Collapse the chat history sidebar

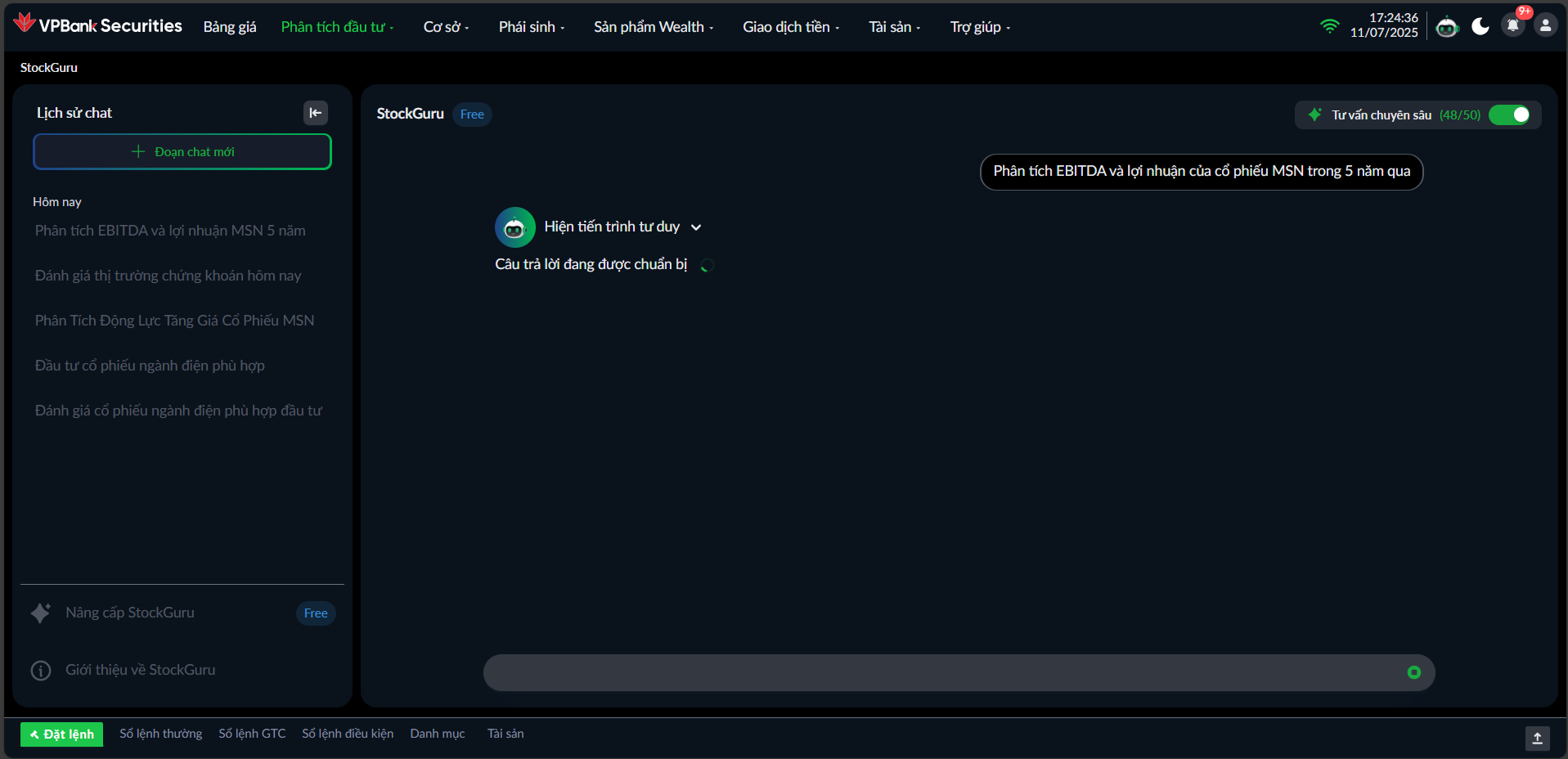point(316,113)
